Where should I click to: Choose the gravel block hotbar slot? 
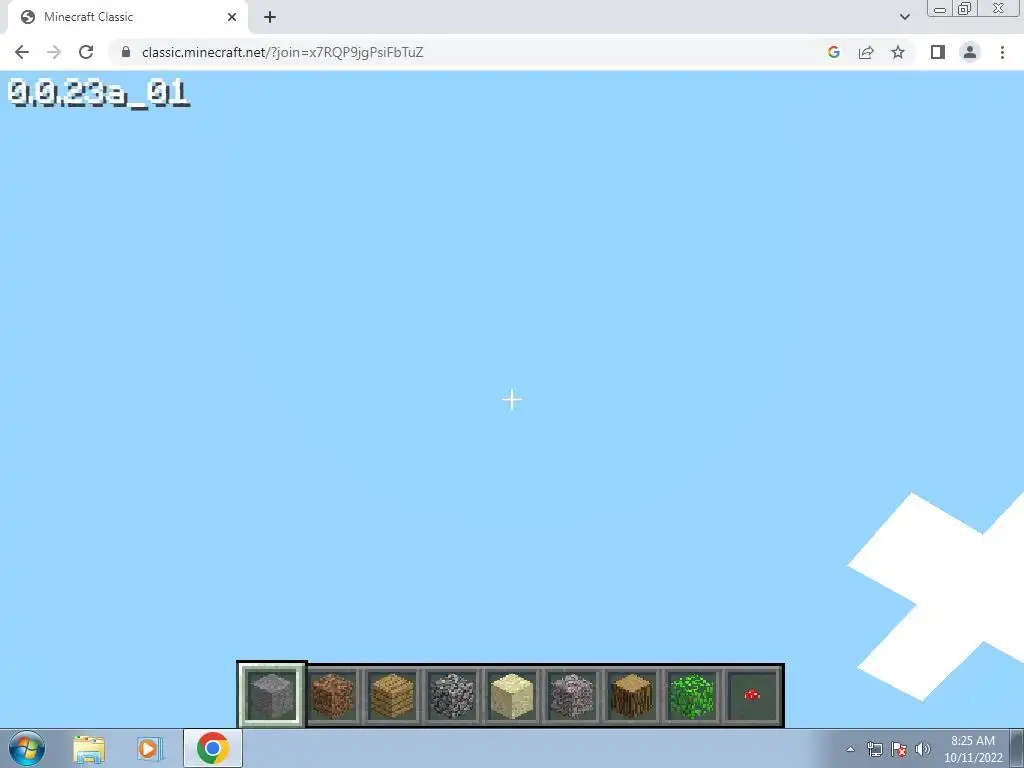click(572, 696)
